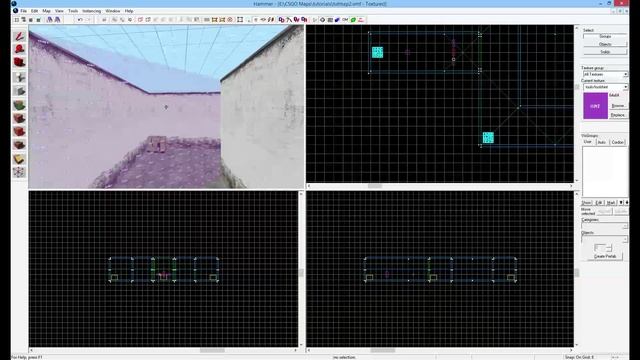The image size is (640, 360).
Task: Select the Camera tool
Action: click(19, 62)
